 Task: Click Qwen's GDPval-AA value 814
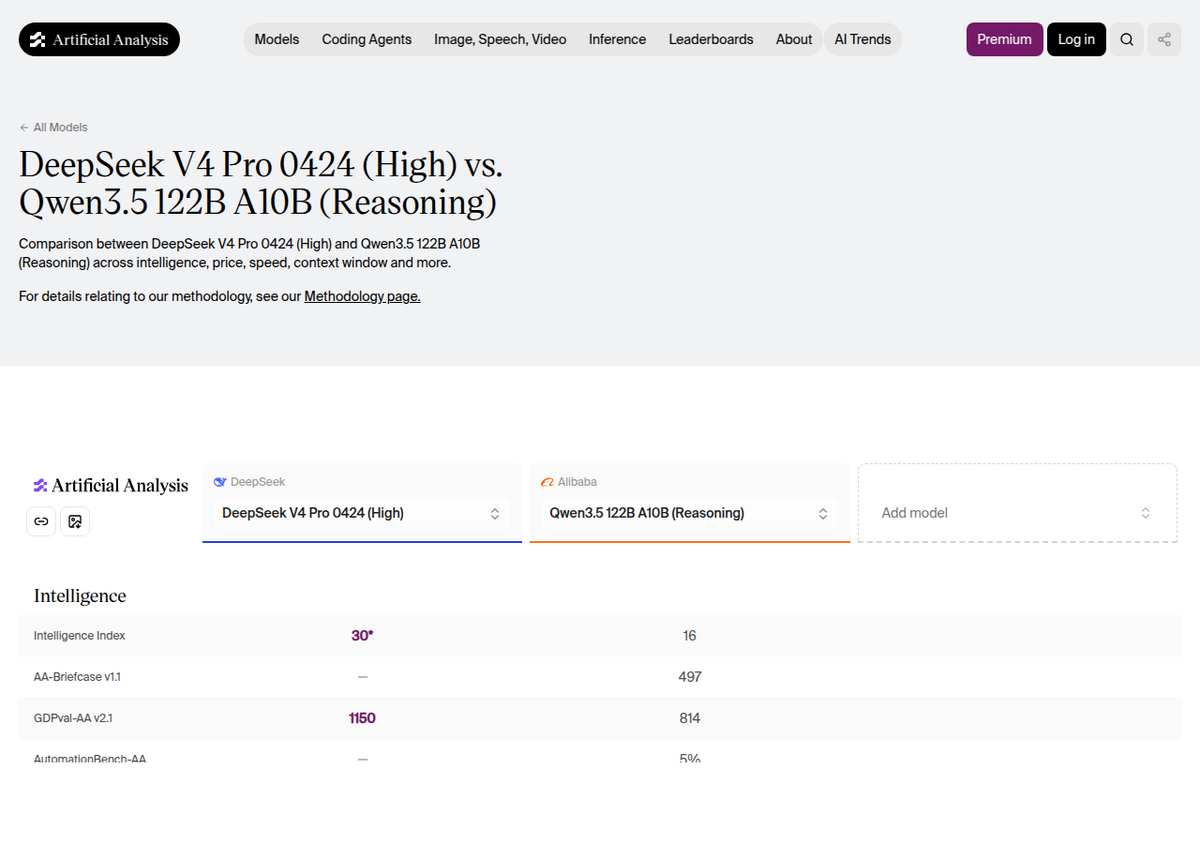(690, 718)
